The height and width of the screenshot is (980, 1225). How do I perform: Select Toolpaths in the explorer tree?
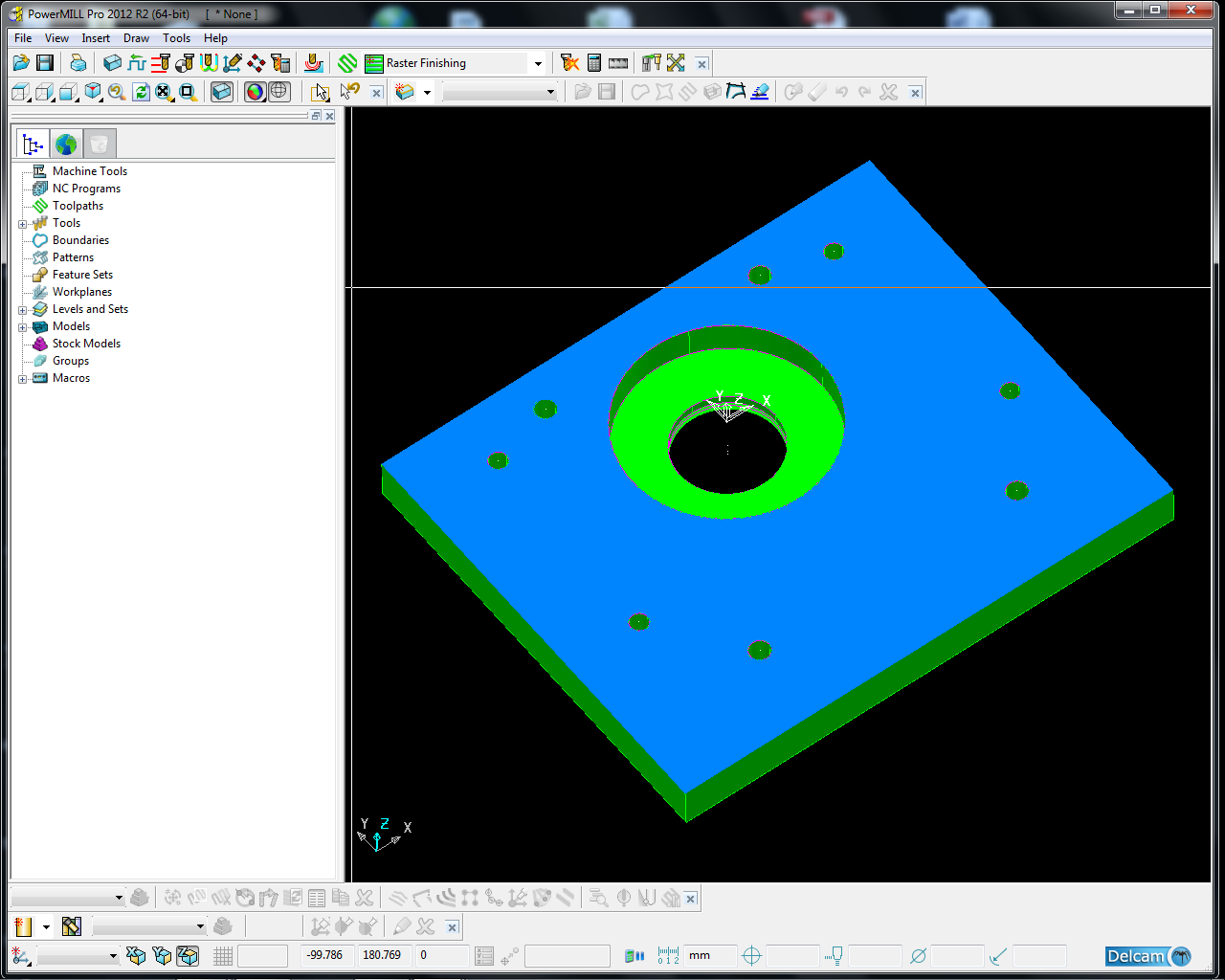click(x=78, y=206)
